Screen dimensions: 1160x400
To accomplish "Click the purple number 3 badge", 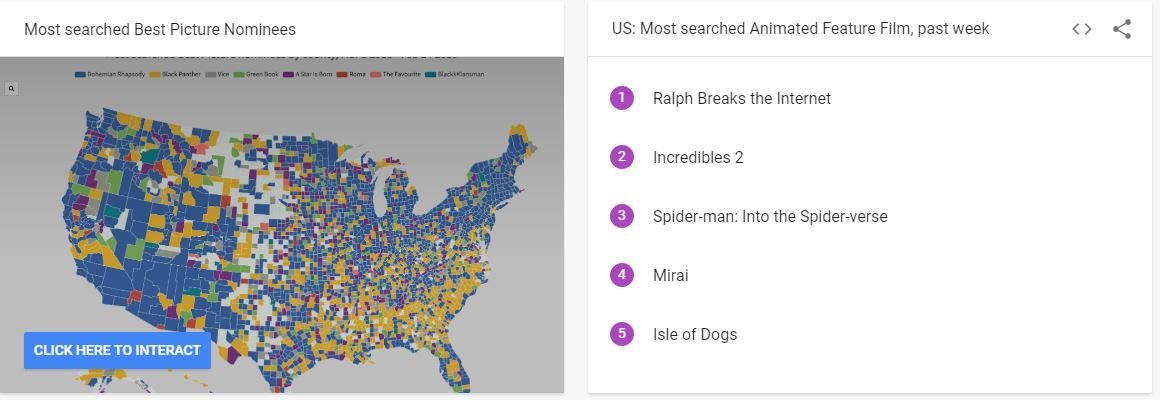I will coord(621,216).
